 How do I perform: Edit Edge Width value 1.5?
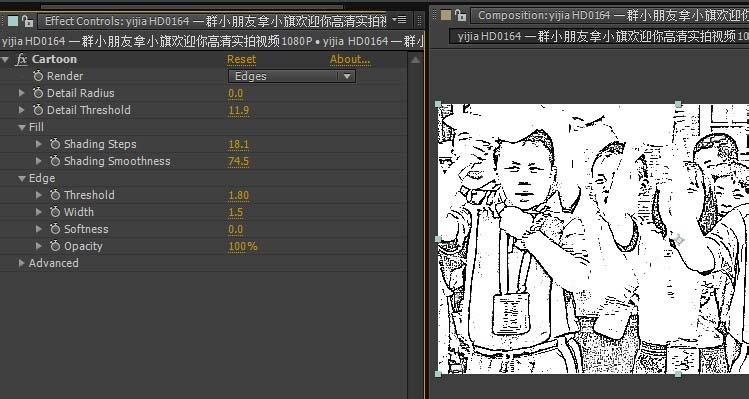(235, 213)
